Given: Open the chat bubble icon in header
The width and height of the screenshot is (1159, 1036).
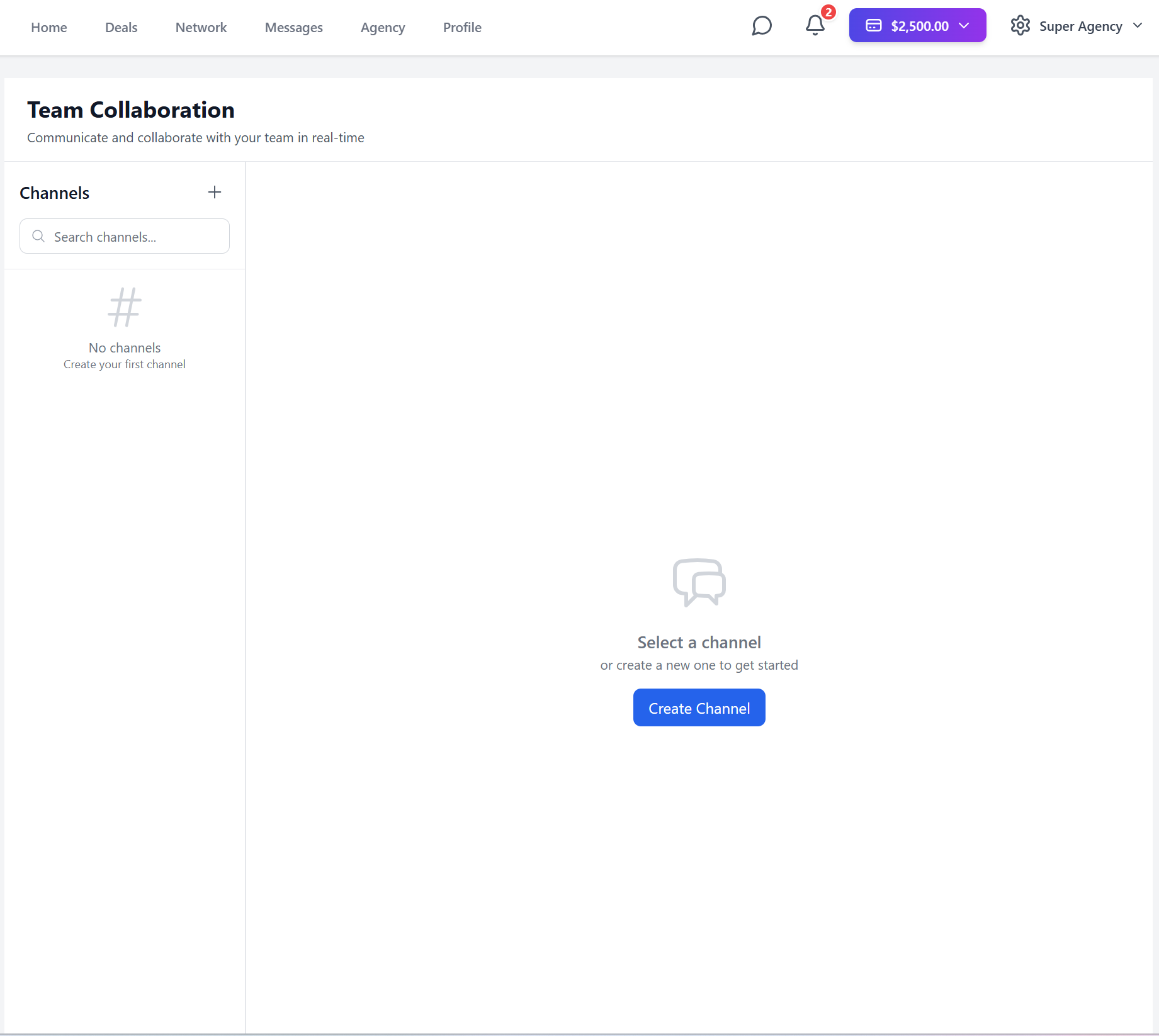Looking at the screenshot, I should (x=762, y=26).
